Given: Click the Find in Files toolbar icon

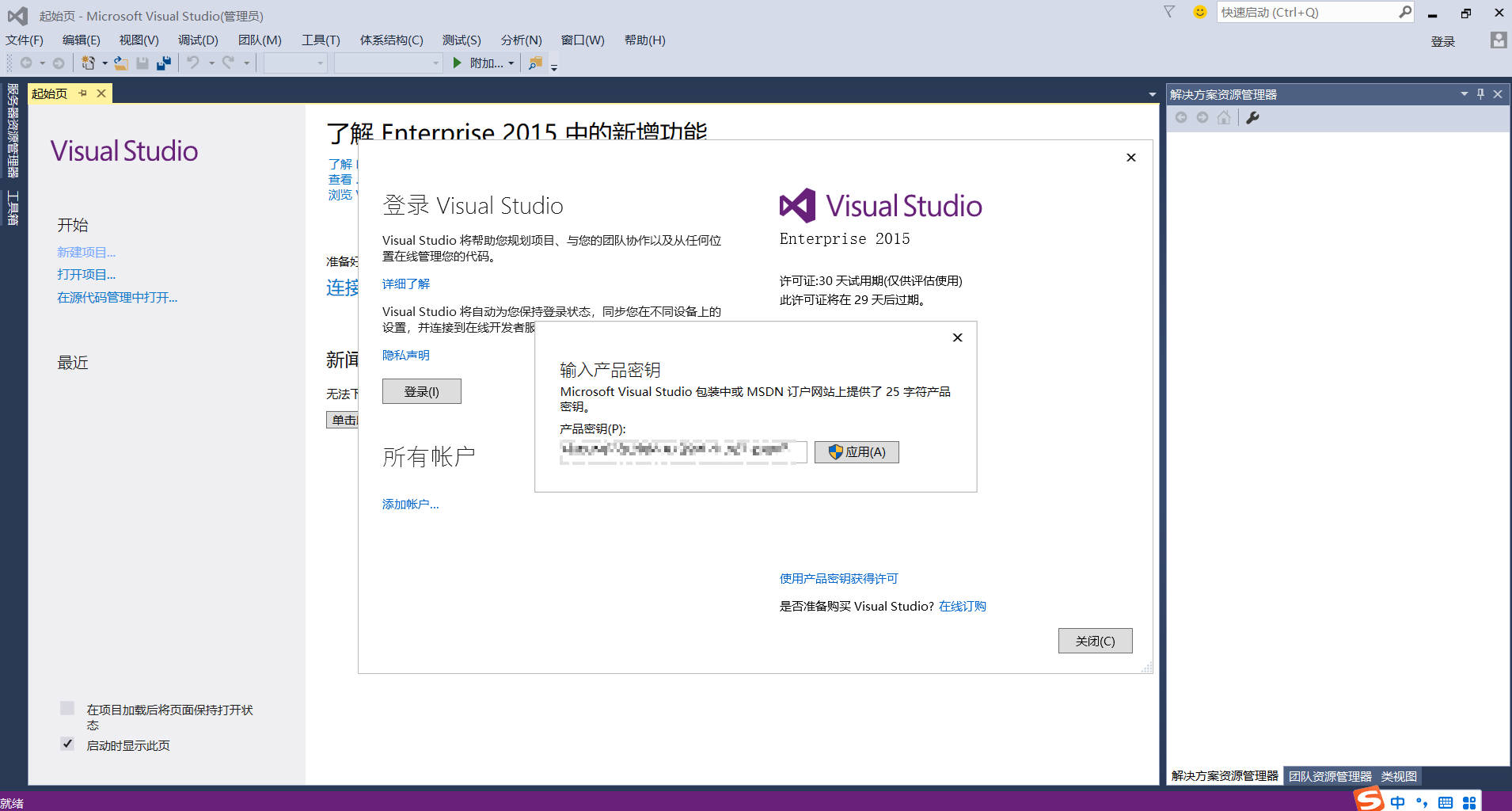Looking at the screenshot, I should click(536, 63).
